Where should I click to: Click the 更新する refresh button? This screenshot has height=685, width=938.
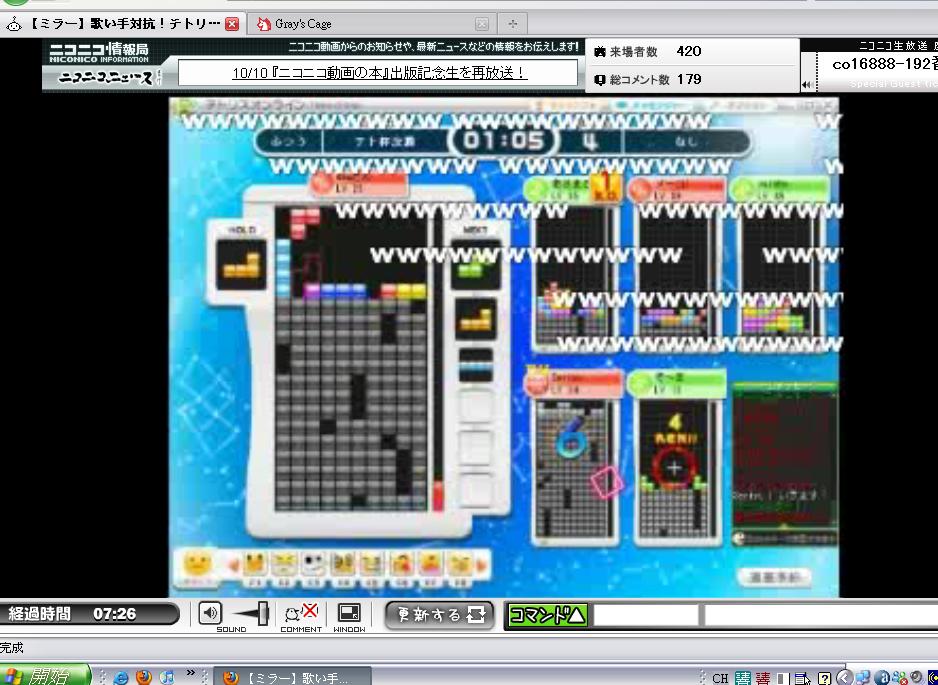439,614
